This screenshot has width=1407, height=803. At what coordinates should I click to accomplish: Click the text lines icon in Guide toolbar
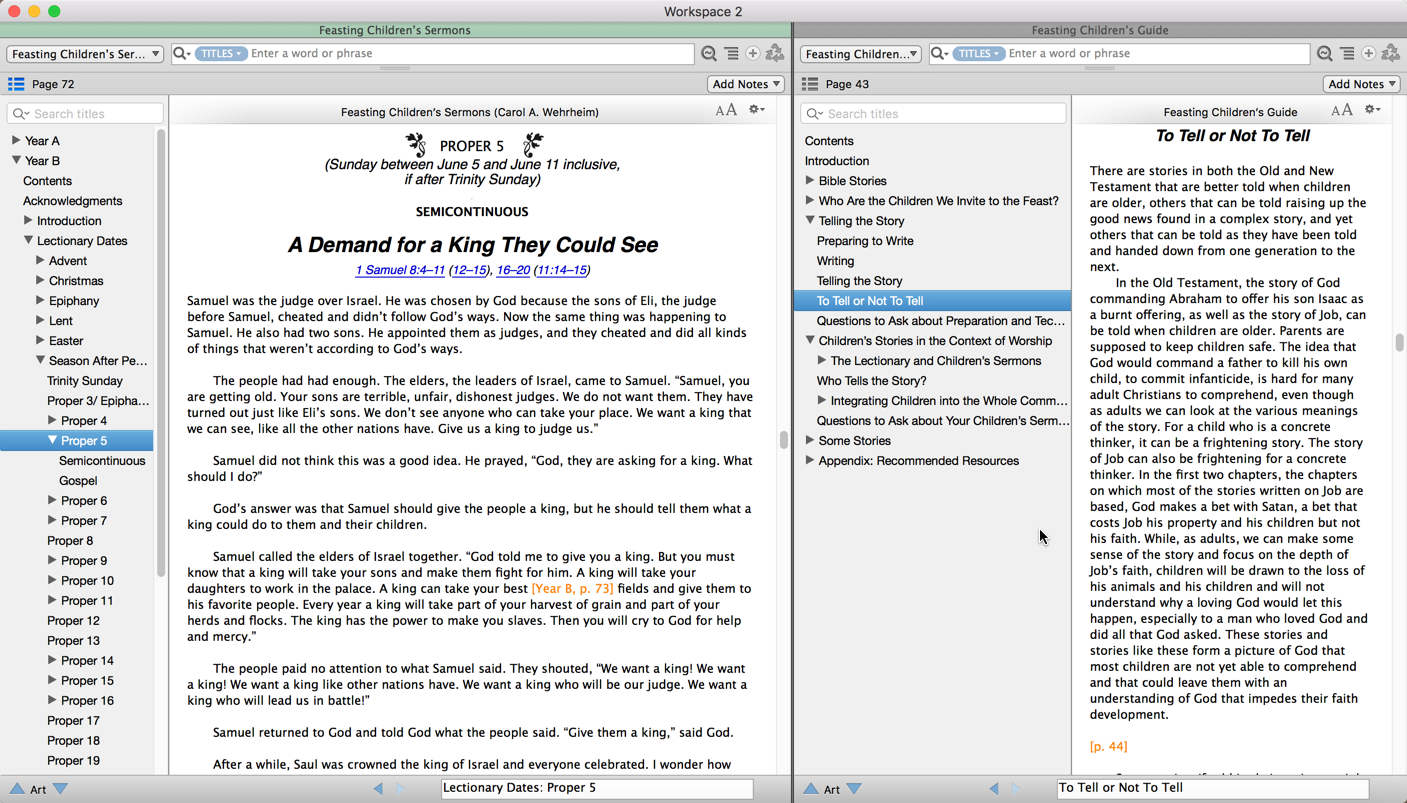pyautogui.click(x=1347, y=54)
